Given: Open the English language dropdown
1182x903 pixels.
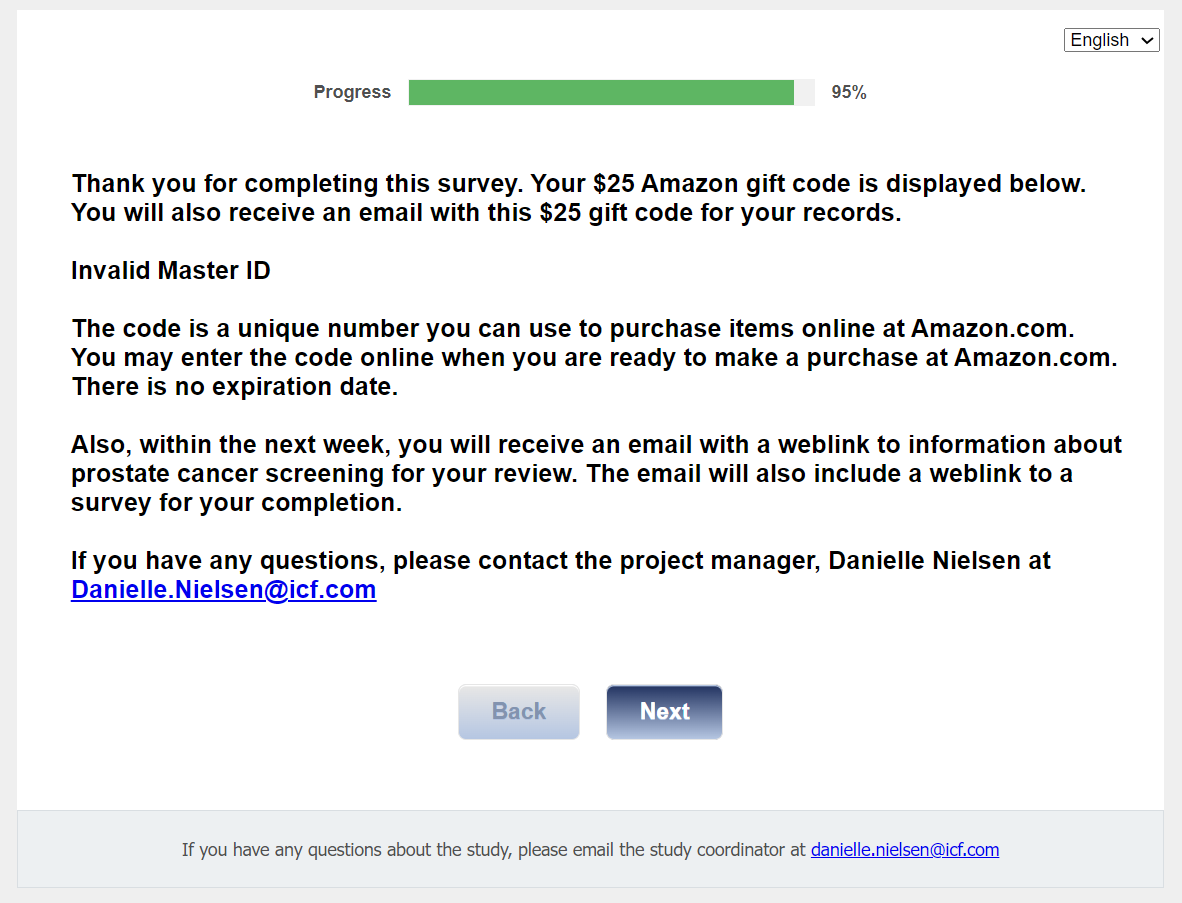Looking at the screenshot, I should pos(1111,40).
